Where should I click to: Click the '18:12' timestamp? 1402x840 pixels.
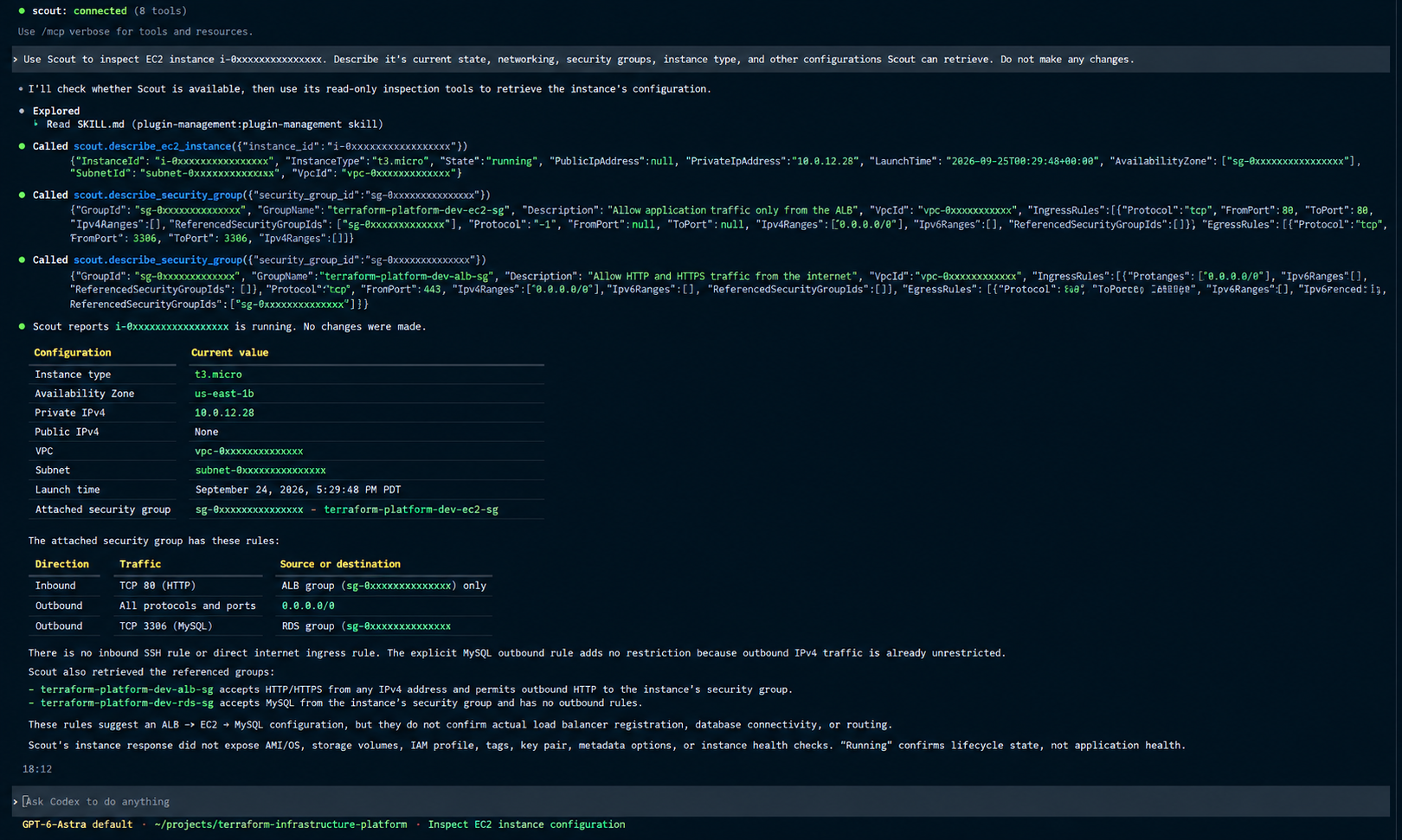pyautogui.click(x=37, y=769)
